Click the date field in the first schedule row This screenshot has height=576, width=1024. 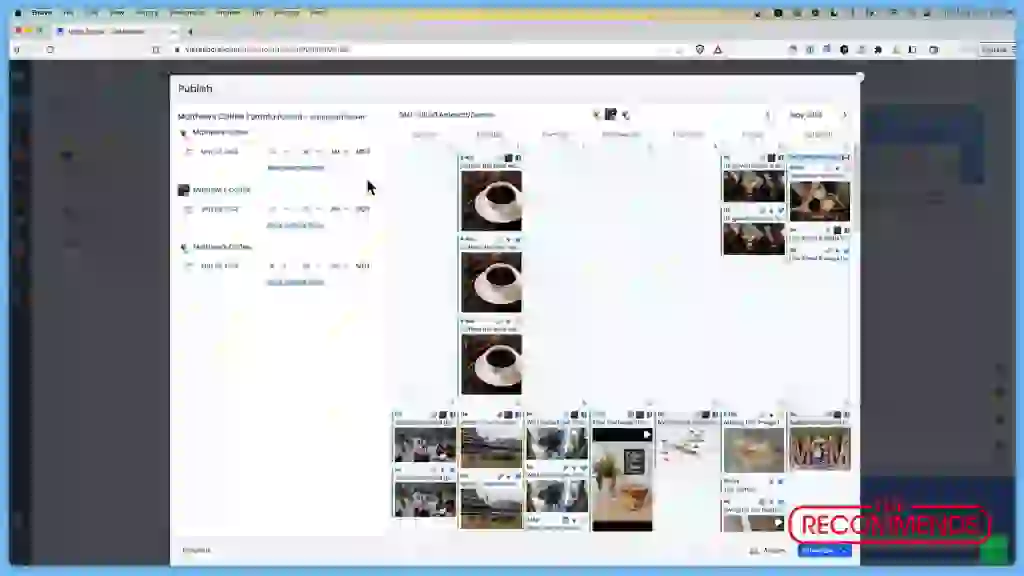pyautogui.click(x=219, y=152)
